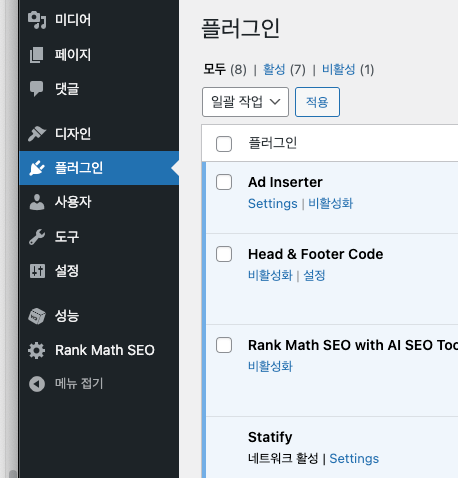
Task: Click 비활성화 link under Head & Footer Code
Action: tap(270, 275)
